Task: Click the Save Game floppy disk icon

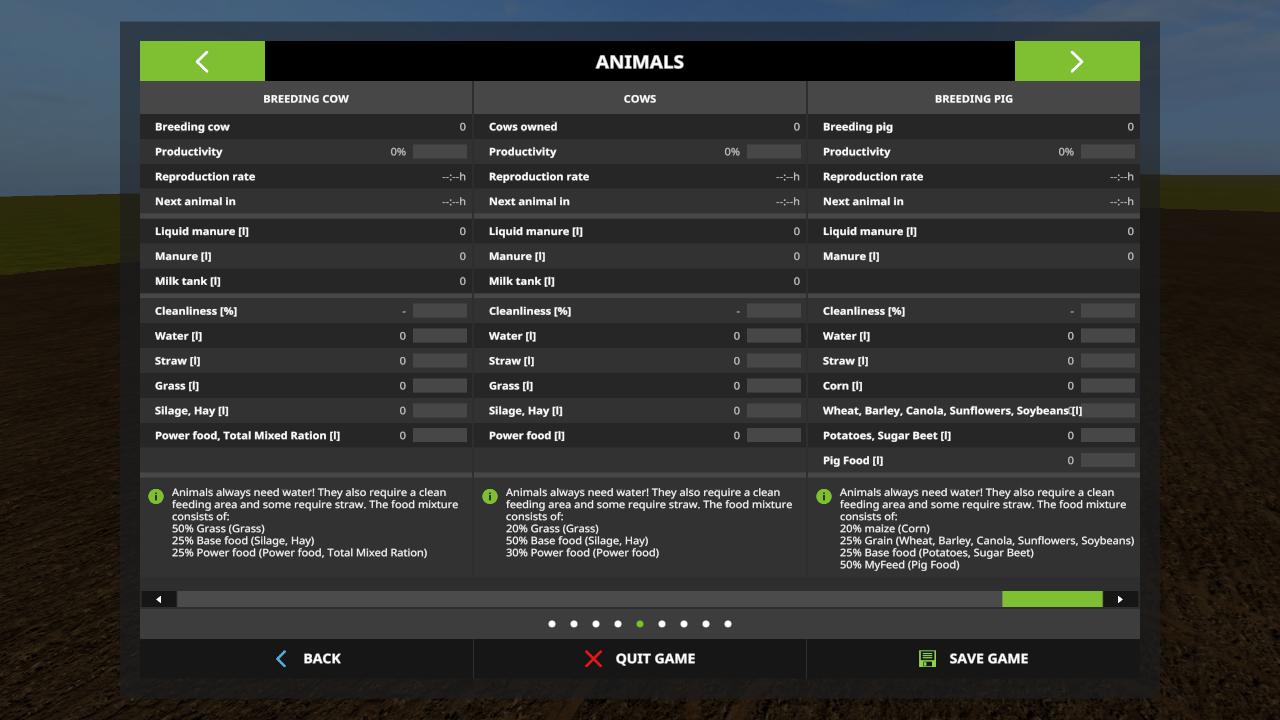Action: [927, 658]
